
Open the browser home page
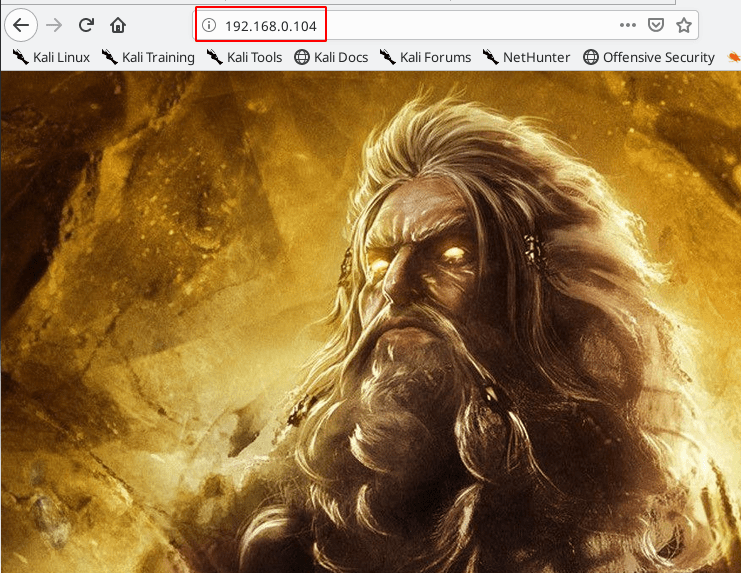(118, 25)
